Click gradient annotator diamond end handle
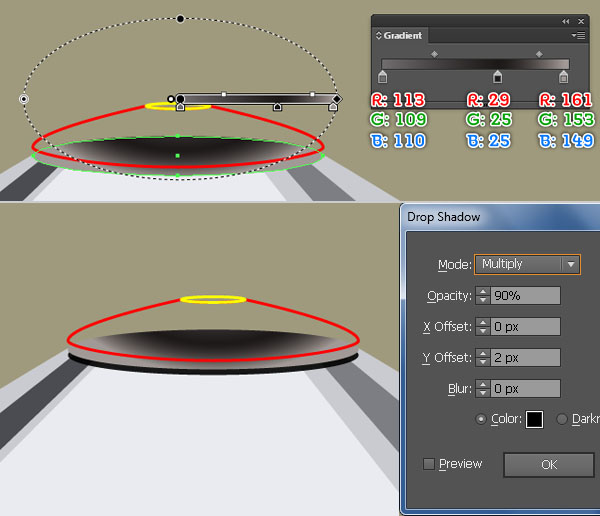Image resolution: width=600 pixels, height=516 pixels. point(336,99)
